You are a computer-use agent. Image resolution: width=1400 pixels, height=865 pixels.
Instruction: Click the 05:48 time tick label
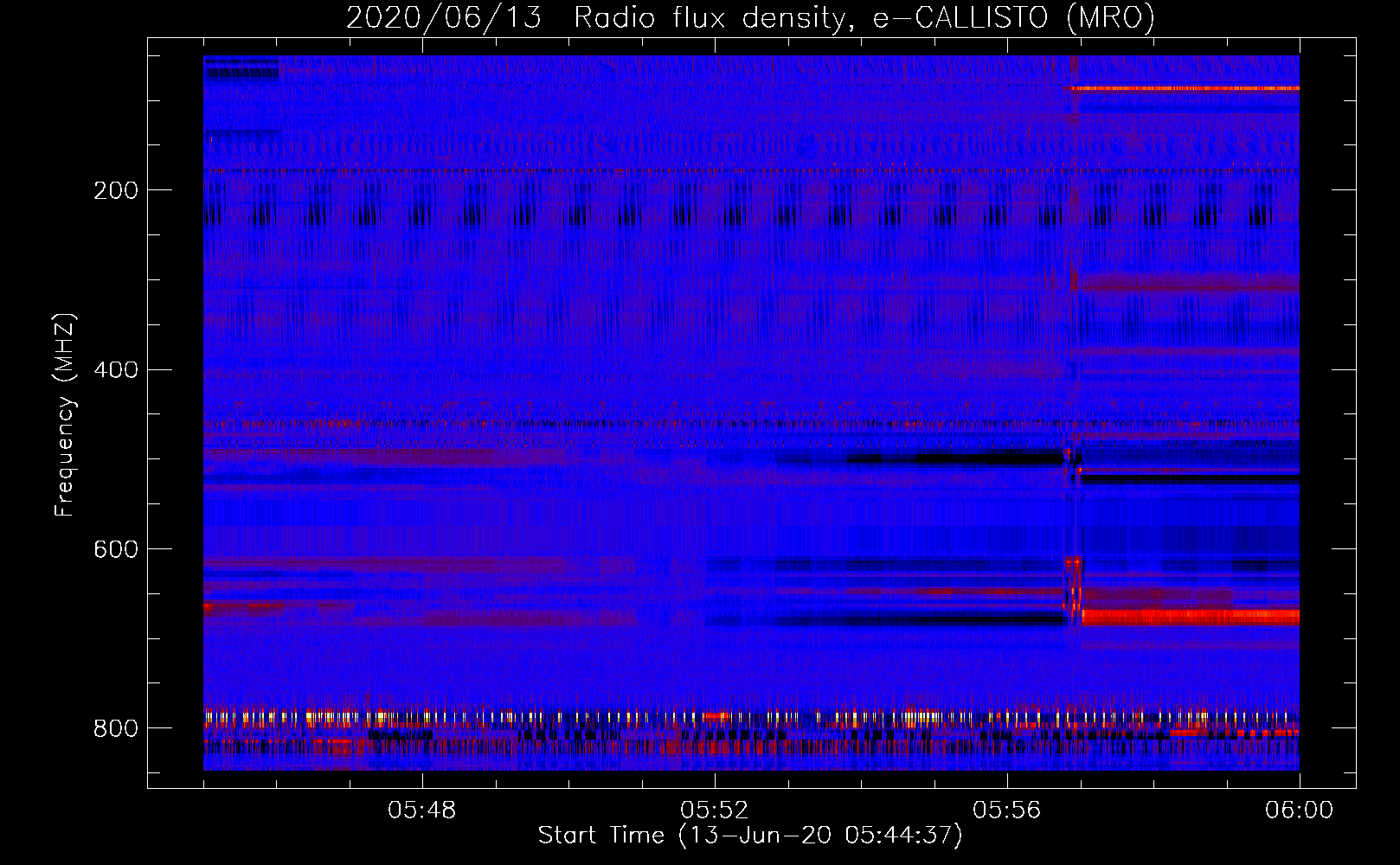(422, 811)
